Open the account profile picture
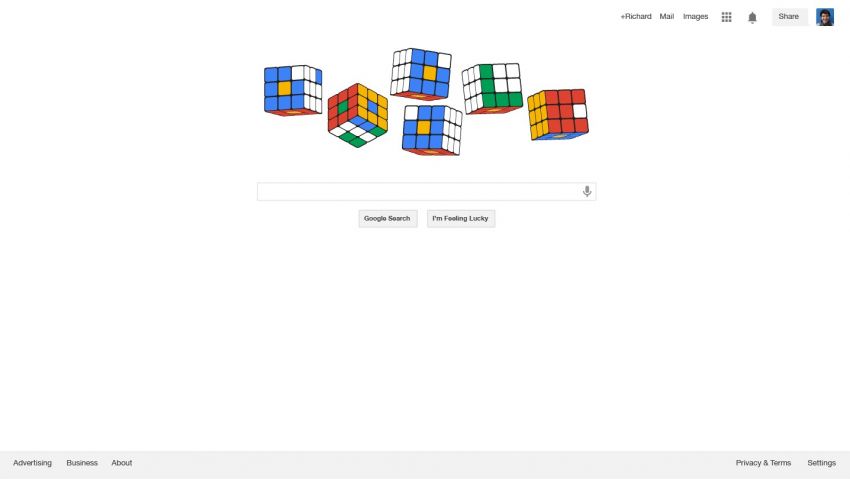This screenshot has height=479, width=850. point(825,17)
